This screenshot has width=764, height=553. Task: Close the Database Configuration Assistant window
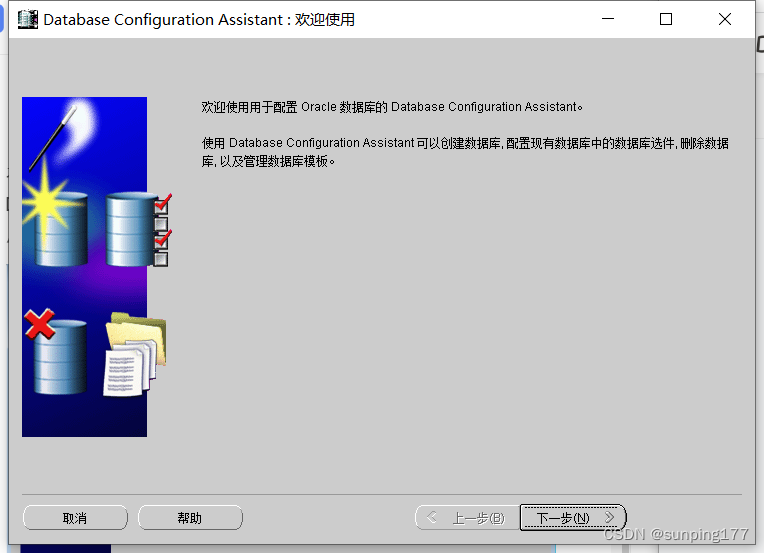725,19
